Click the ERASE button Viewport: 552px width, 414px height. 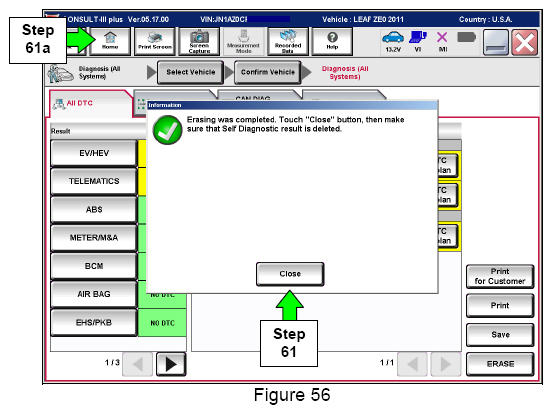pos(500,364)
